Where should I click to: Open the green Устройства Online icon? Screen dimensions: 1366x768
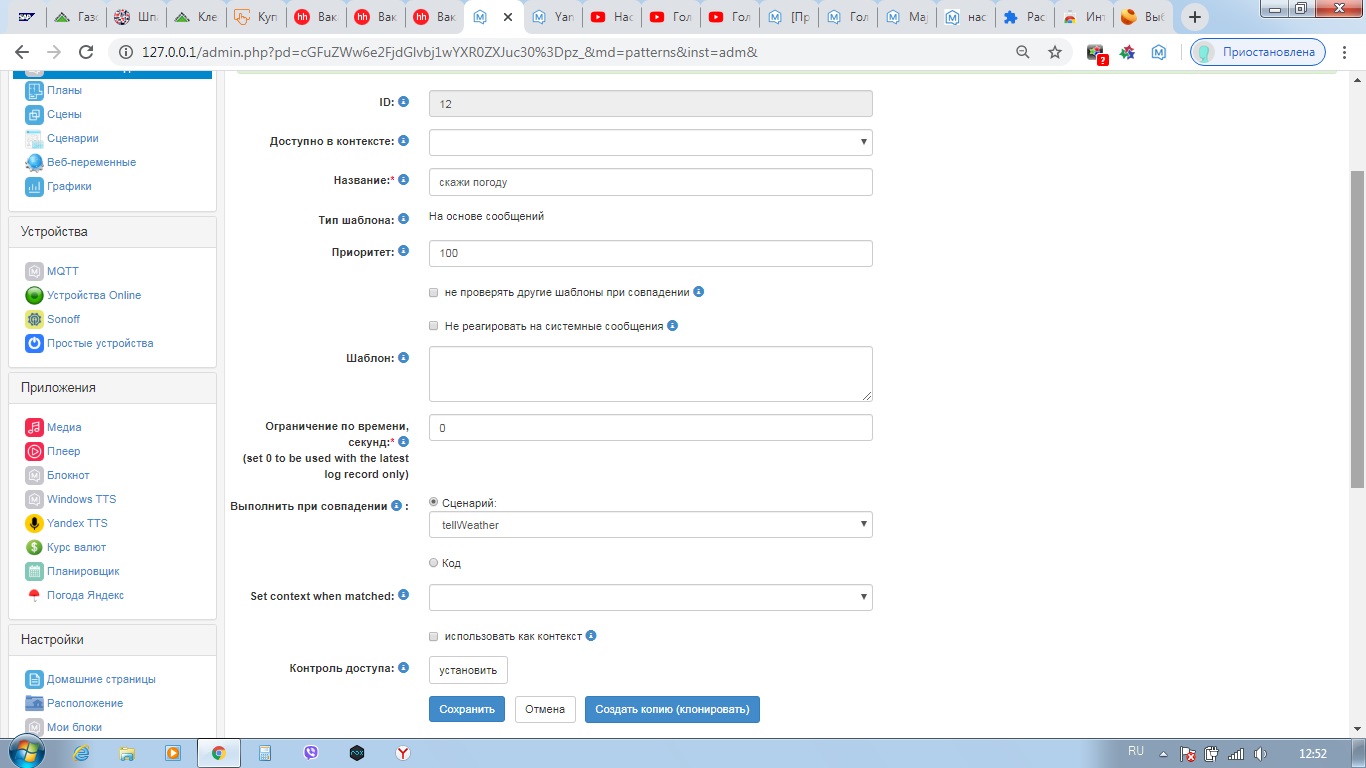[x=34, y=295]
